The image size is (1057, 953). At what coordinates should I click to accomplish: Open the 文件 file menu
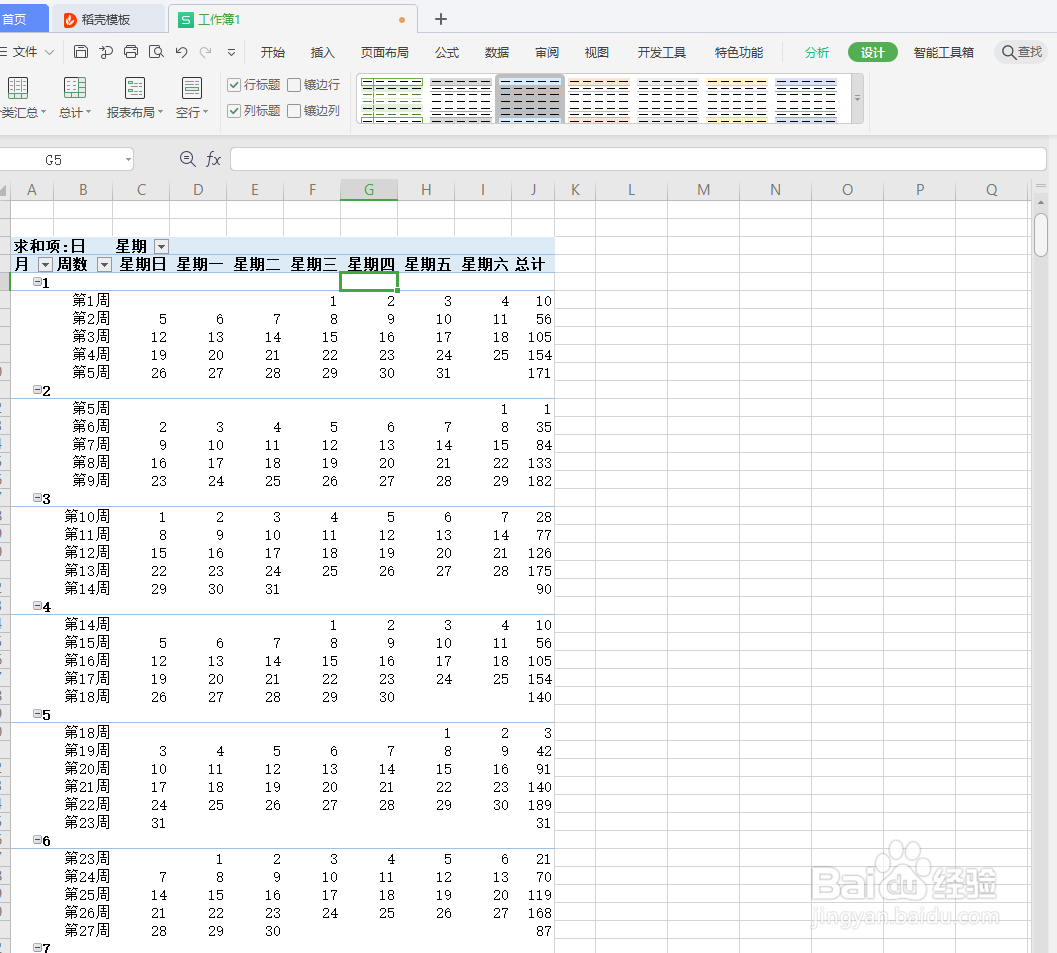[27, 52]
